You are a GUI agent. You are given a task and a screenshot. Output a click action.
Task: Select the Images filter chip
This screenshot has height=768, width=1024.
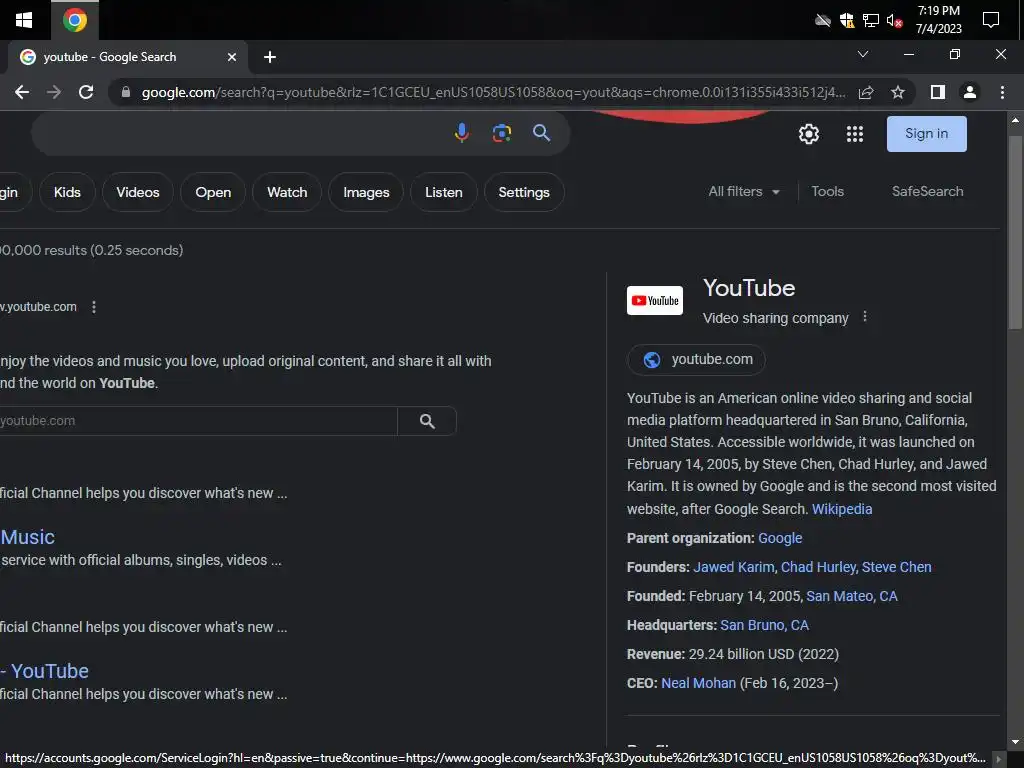366,192
